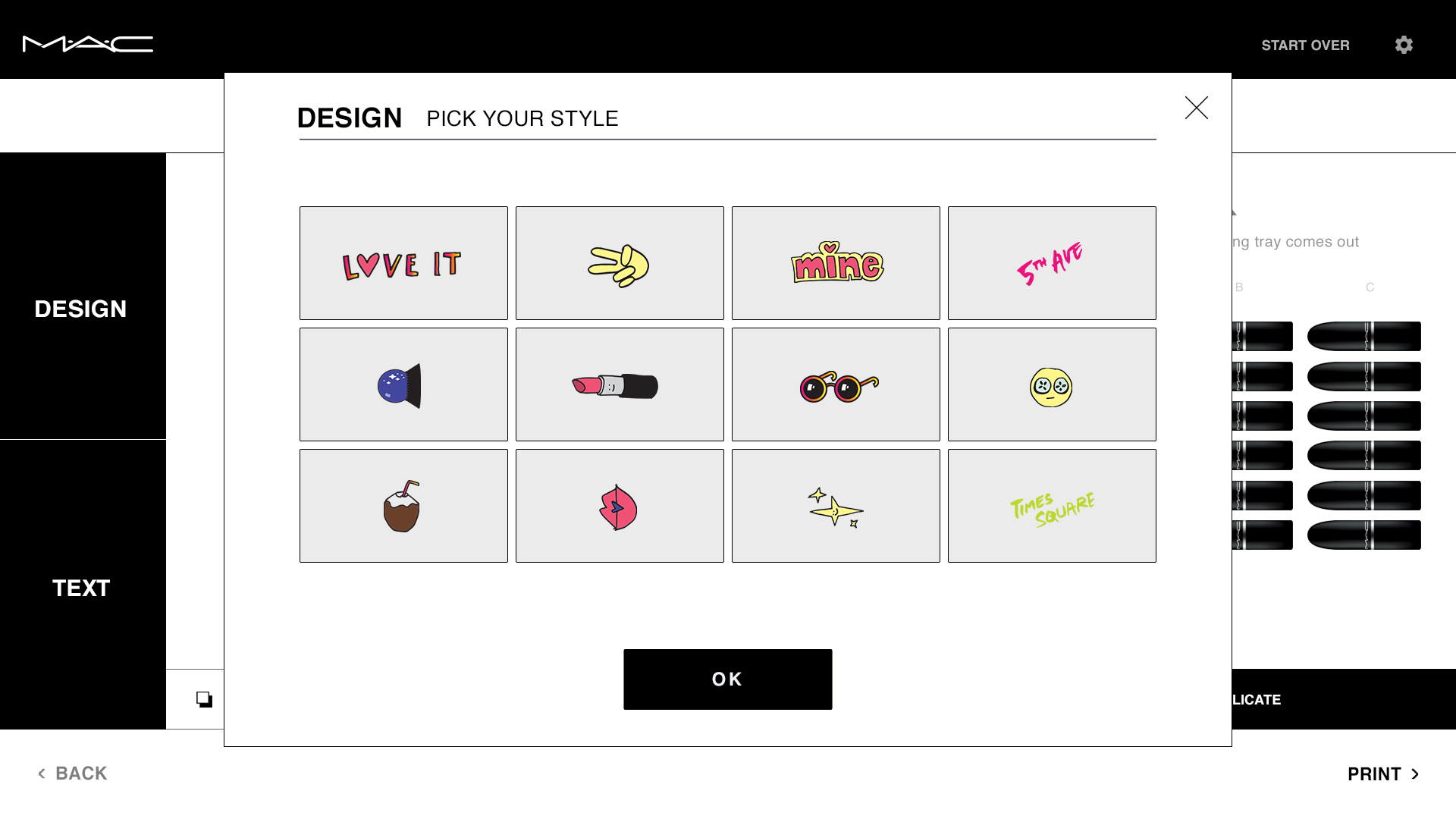Select the pink lipstick design
The image size is (1456, 819).
click(620, 384)
